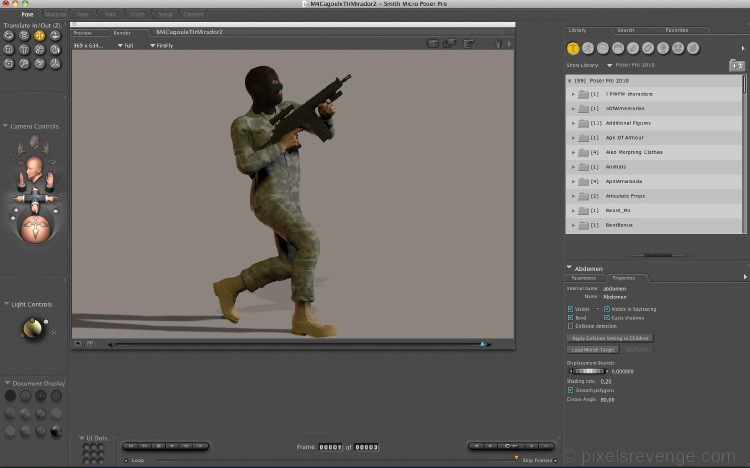Collapse the Poser Pro 2010 root
Viewport: 750px width, 468px height.
(x=569, y=81)
